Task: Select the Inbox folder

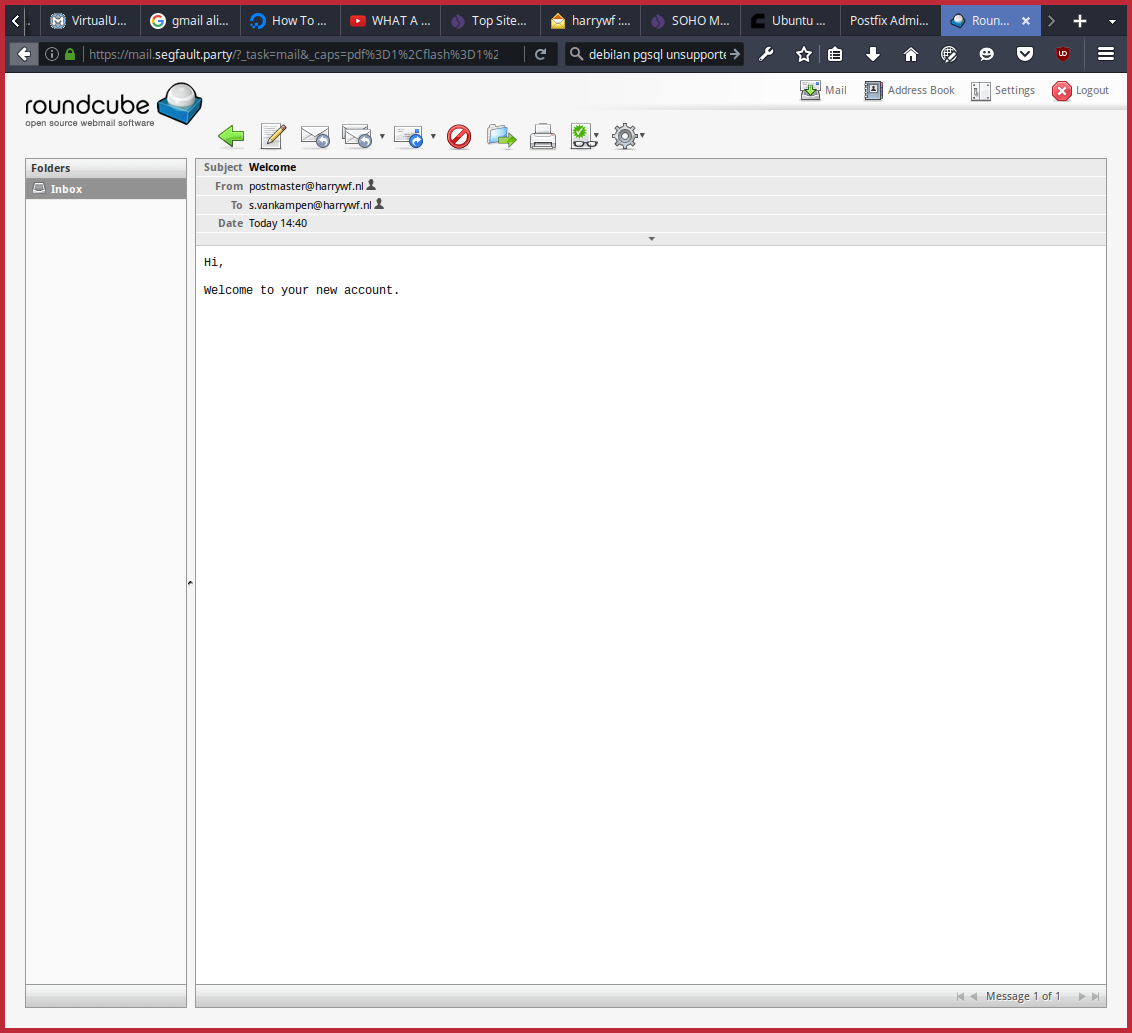Action: click(x=67, y=189)
